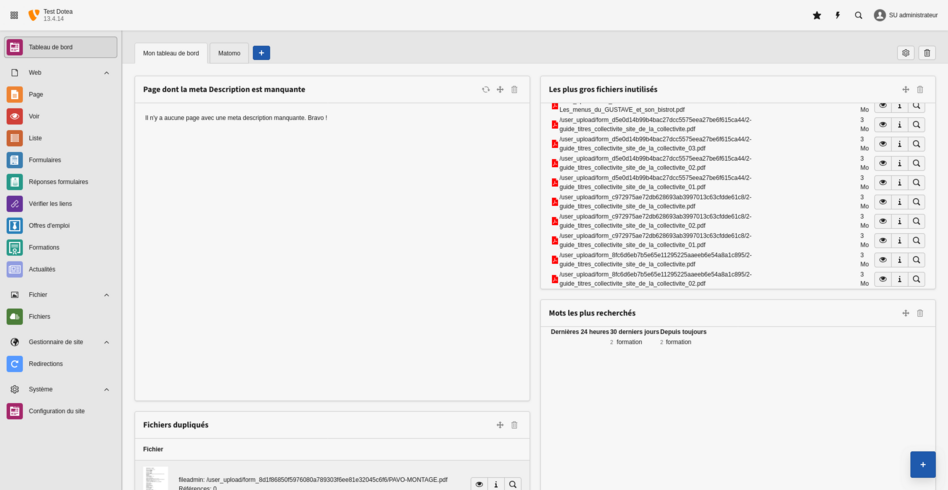Search form_d5e0d file ending _02.pdf with magnifier
Image resolution: width=948 pixels, height=490 pixels.
click(917, 163)
